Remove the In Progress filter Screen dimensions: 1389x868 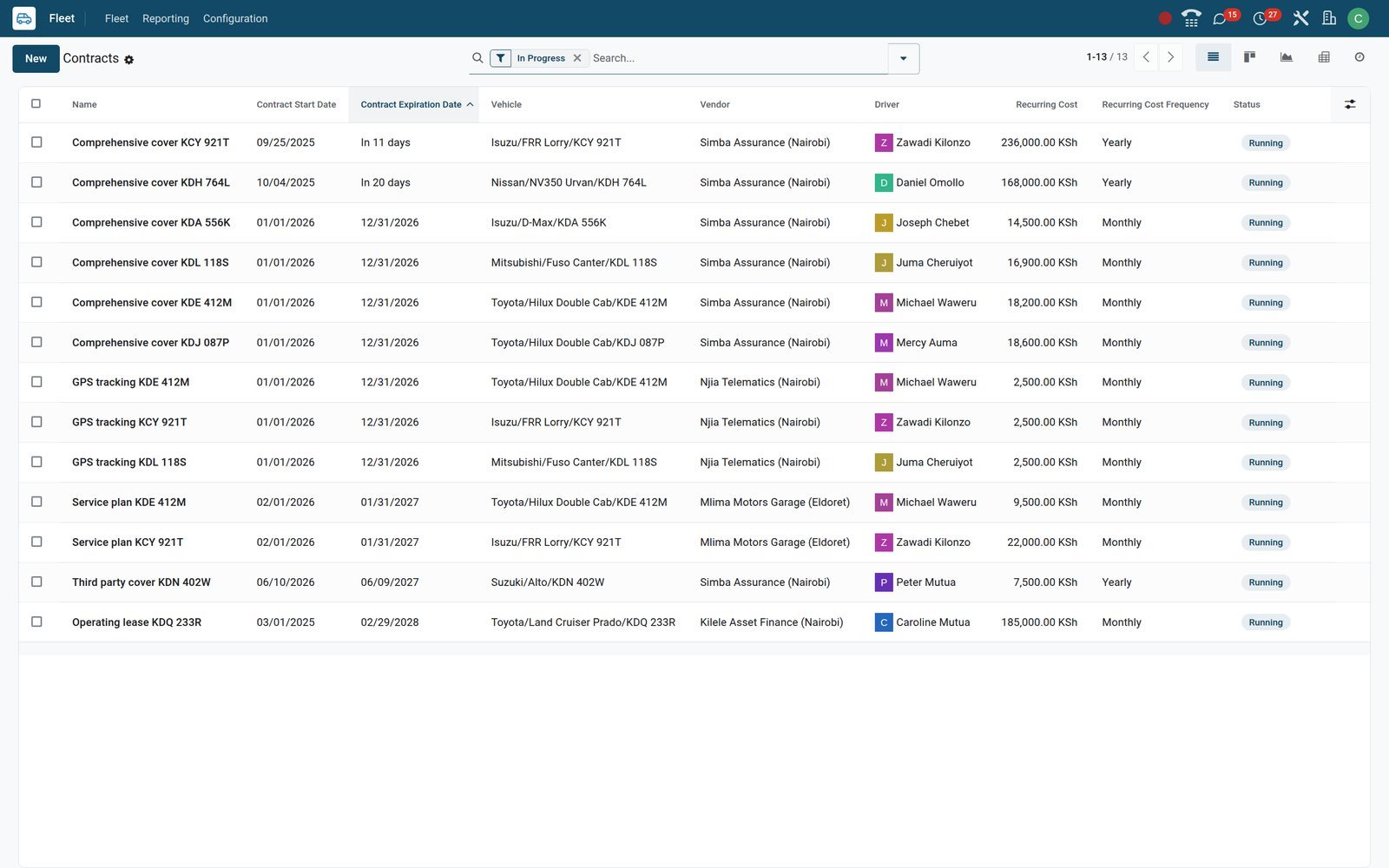coord(577,58)
